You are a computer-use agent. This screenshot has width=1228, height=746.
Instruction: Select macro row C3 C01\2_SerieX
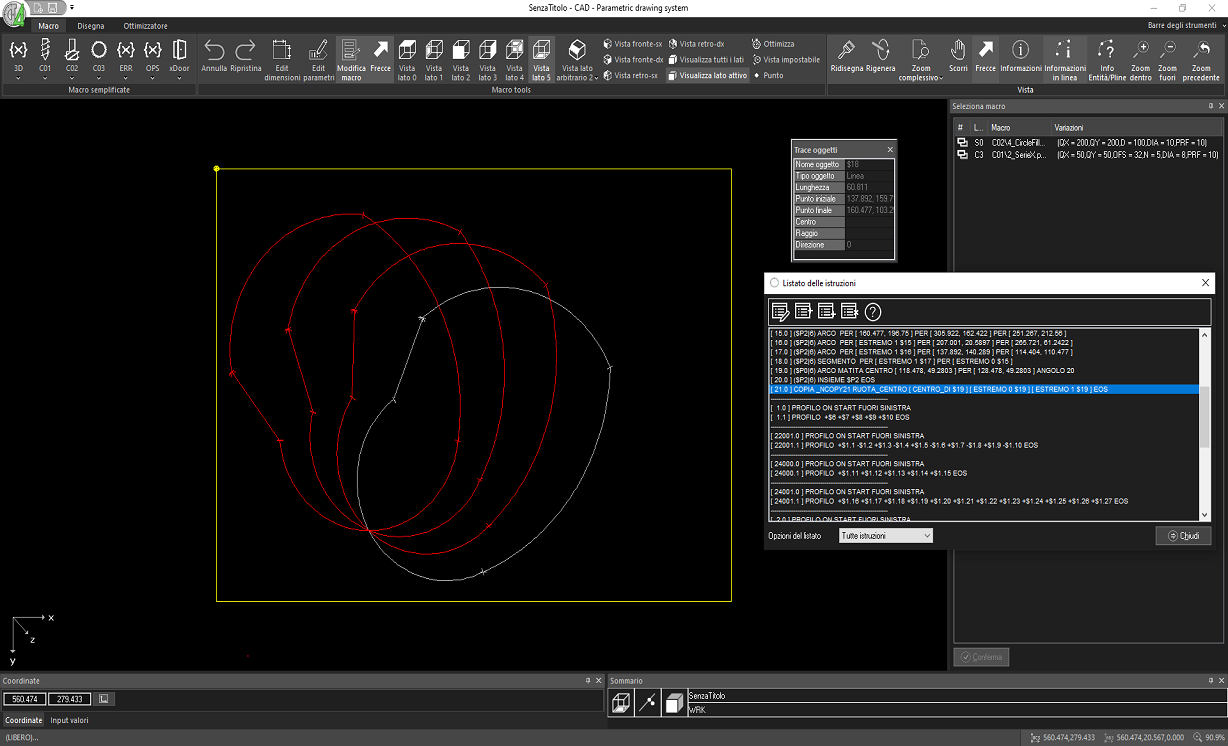pos(1087,155)
